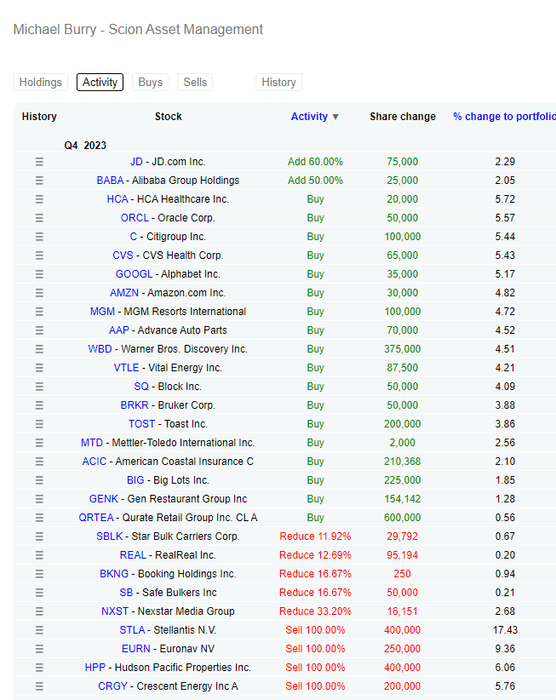556x700 pixels.
Task: Open history icon for American Coastal Insurance row
Action: (x=39, y=462)
